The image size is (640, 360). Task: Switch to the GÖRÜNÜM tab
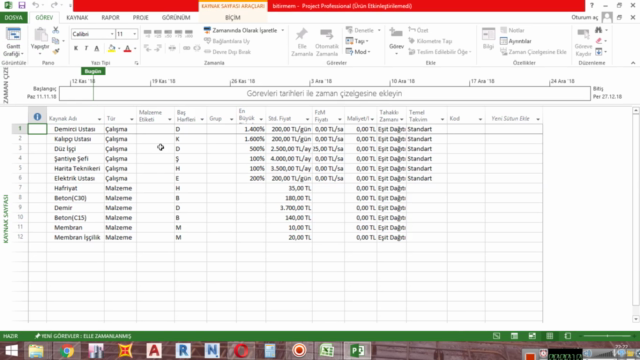176,18
